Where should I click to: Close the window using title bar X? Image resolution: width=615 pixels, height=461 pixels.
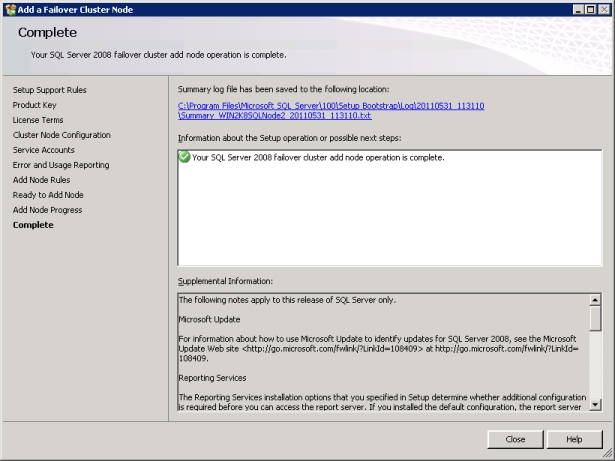(x=604, y=9)
